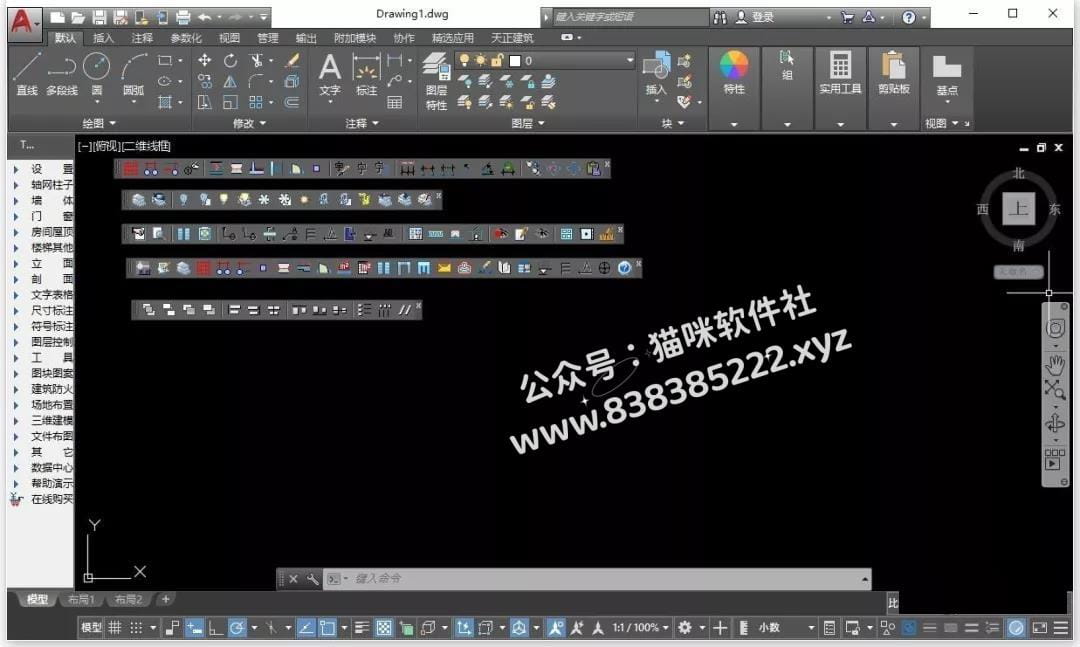
Task: Toggle the layer on/off lightbulb icon
Action: click(465, 61)
